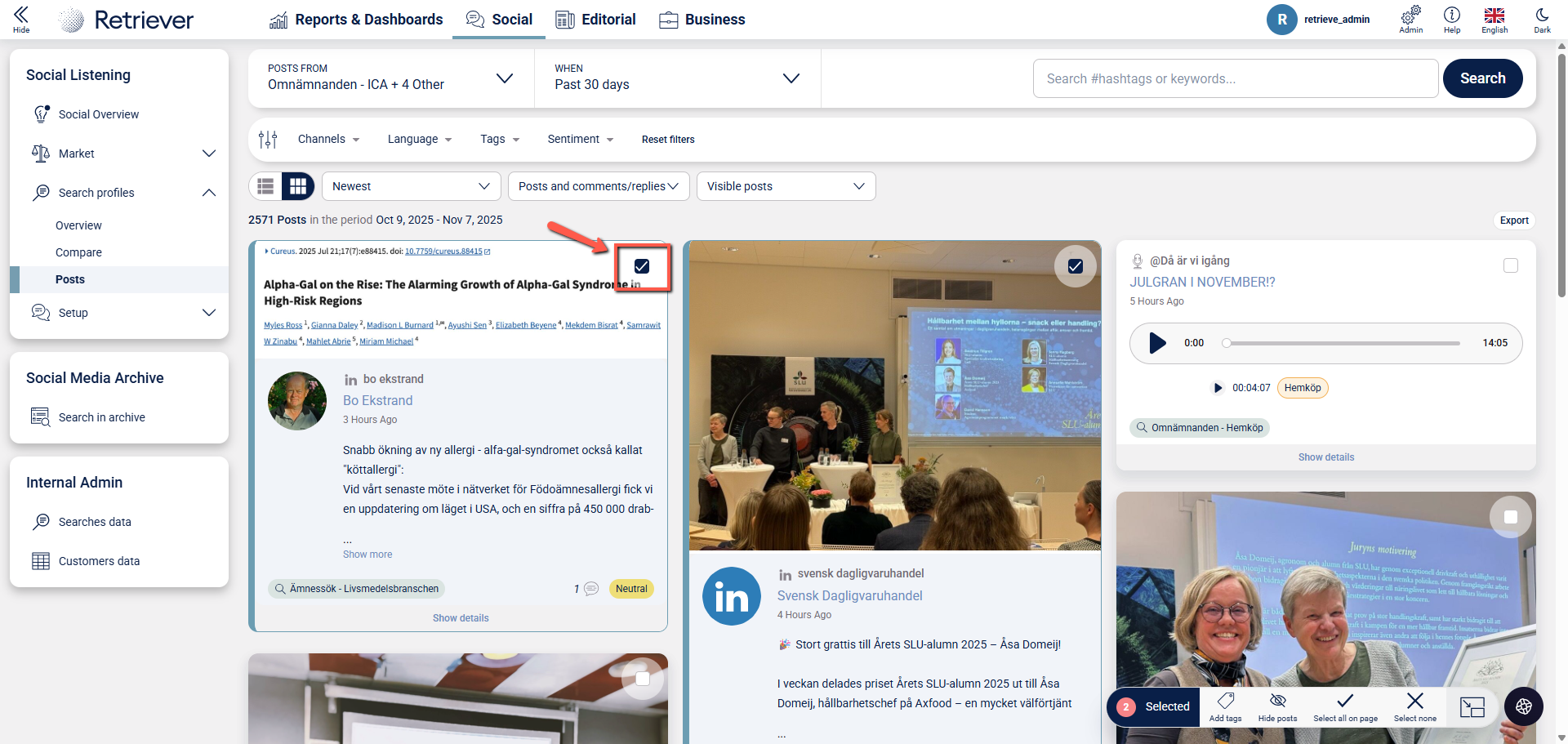Viewport: 1568px width, 744px height.
Task: Open the Business tab
Action: (702, 20)
